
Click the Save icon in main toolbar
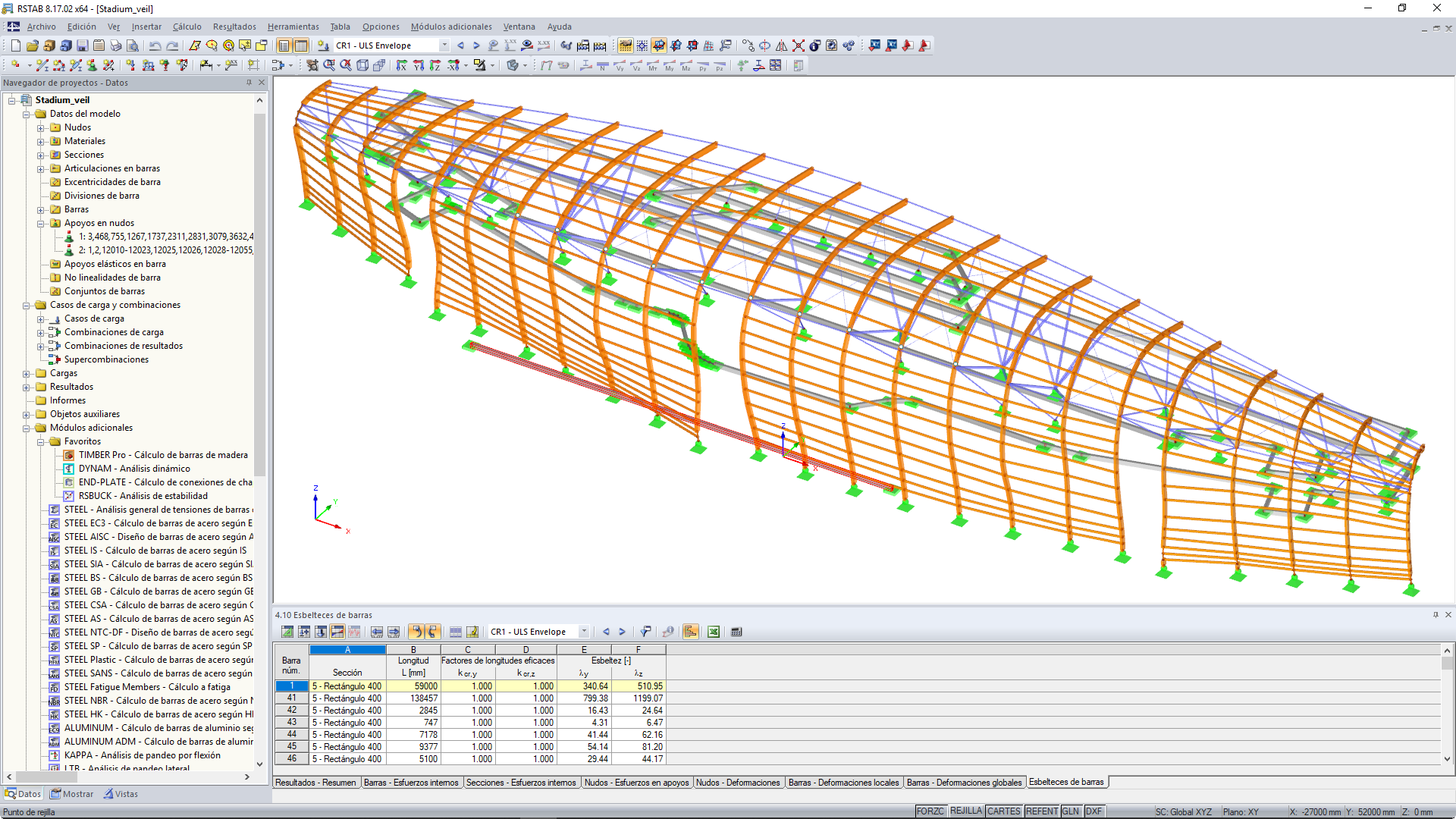(x=83, y=45)
